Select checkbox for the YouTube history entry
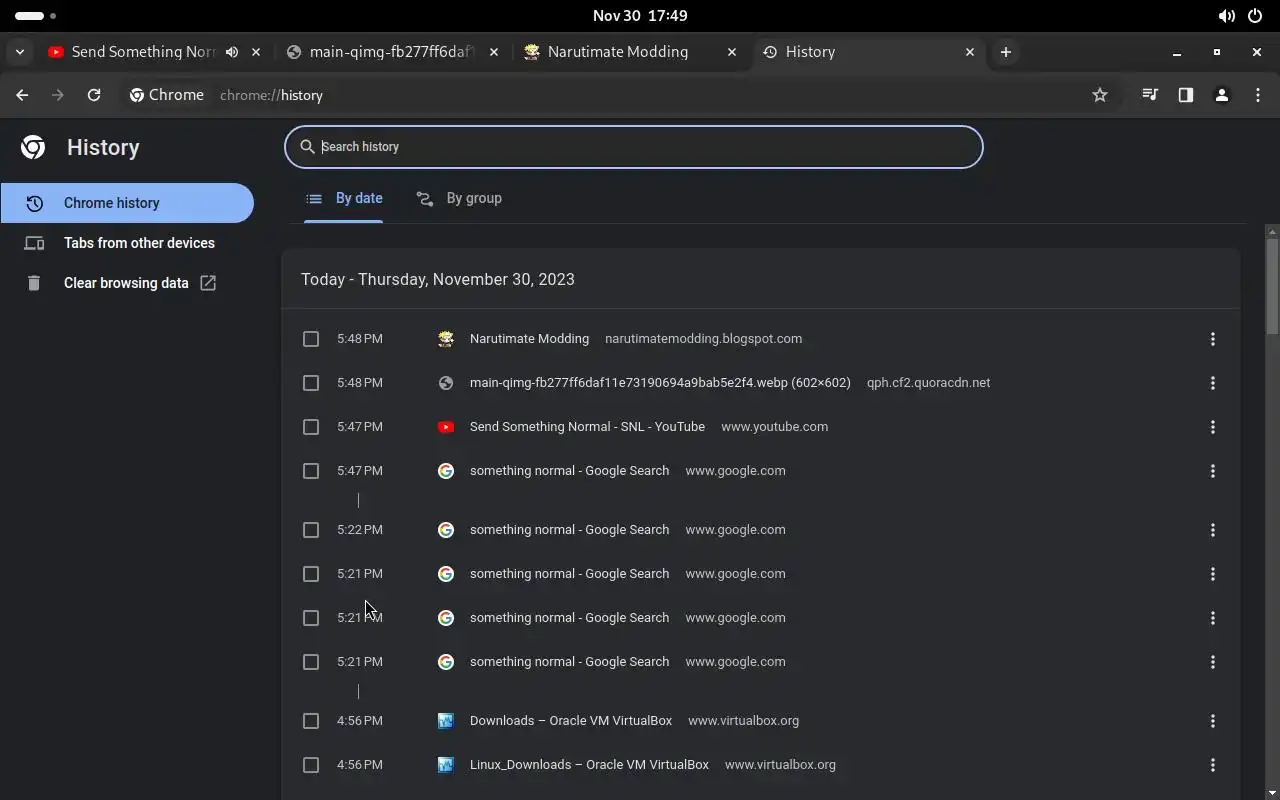This screenshot has height=800, width=1280. (x=311, y=427)
